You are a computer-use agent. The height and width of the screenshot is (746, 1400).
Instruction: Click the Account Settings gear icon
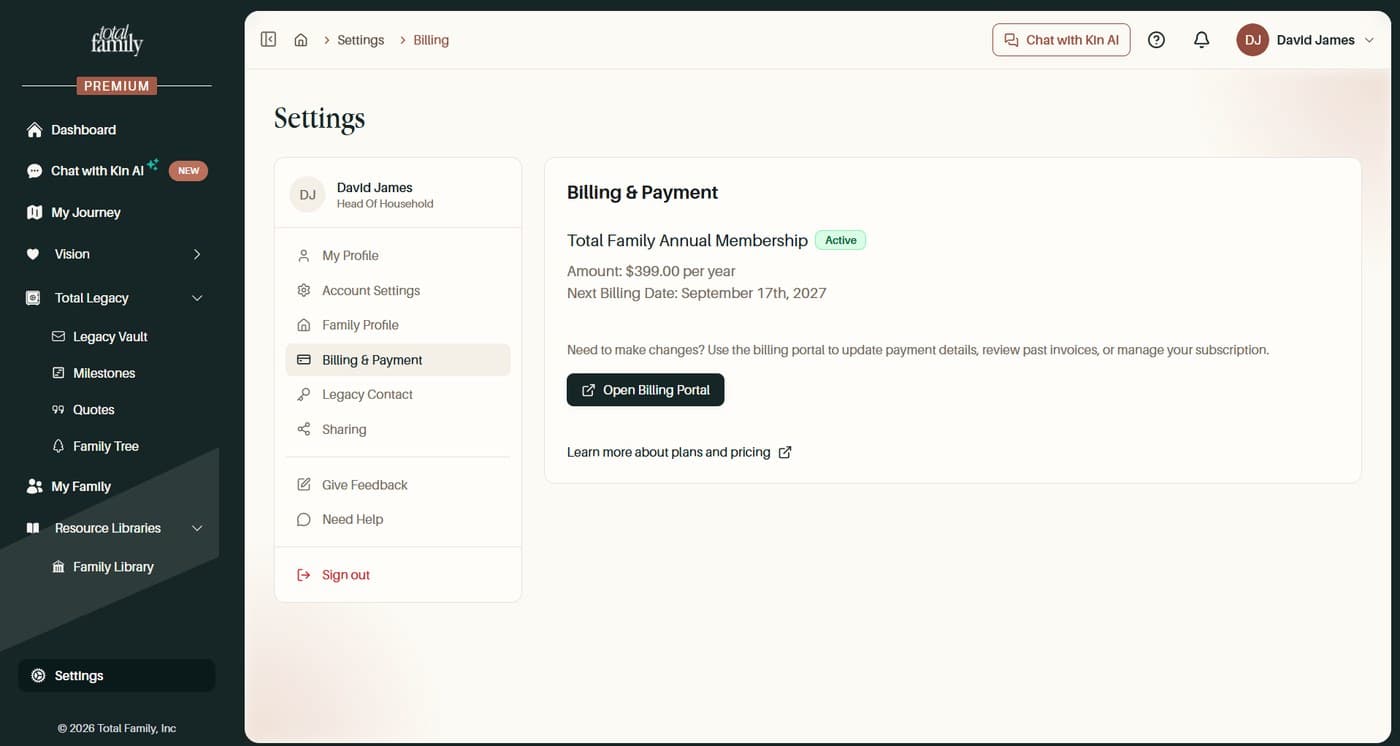(304, 290)
